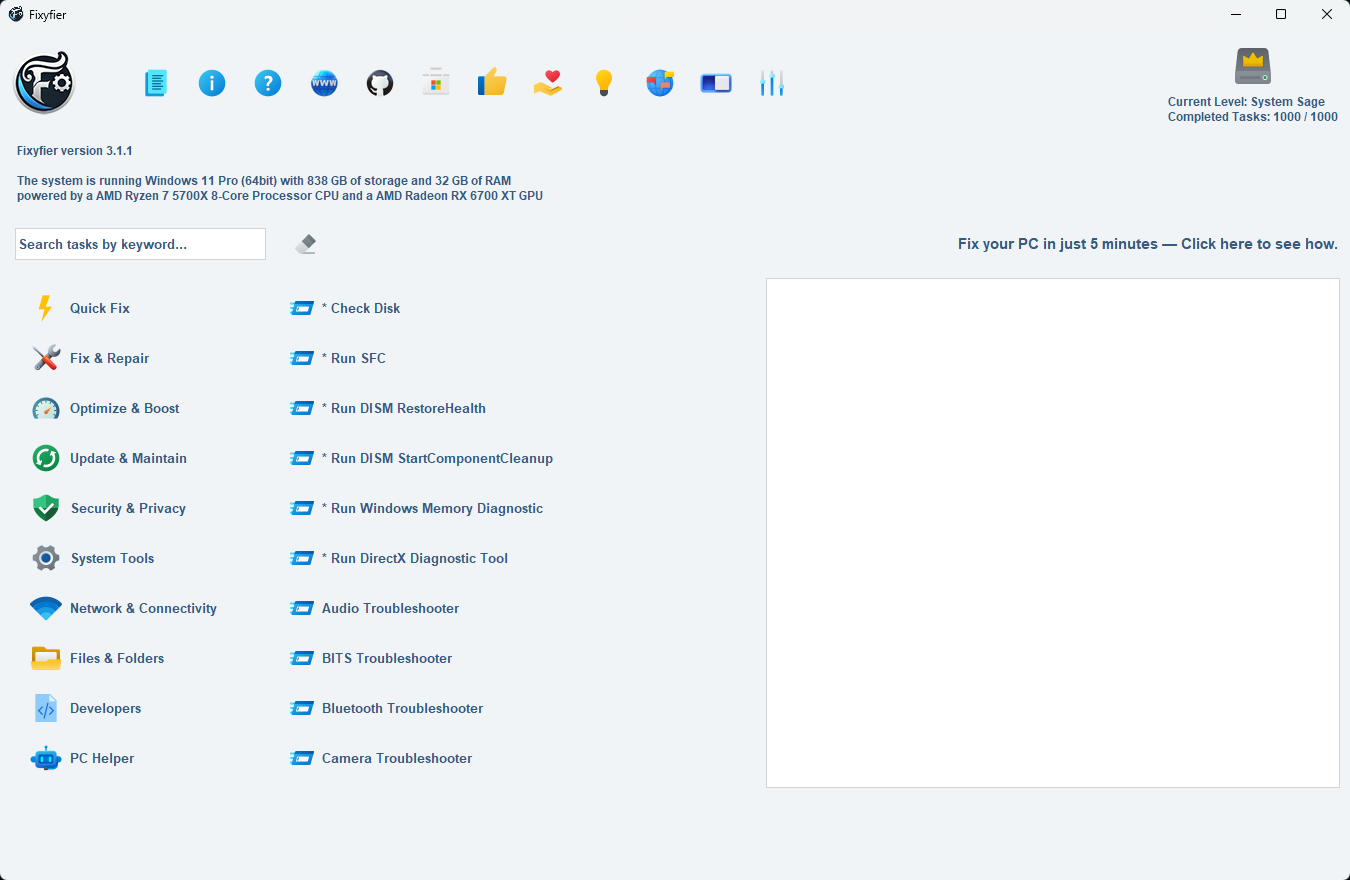Screen dimensions: 1350x880
Task: Click the Fix your PC in 5 minutes link
Action: (x=1148, y=244)
